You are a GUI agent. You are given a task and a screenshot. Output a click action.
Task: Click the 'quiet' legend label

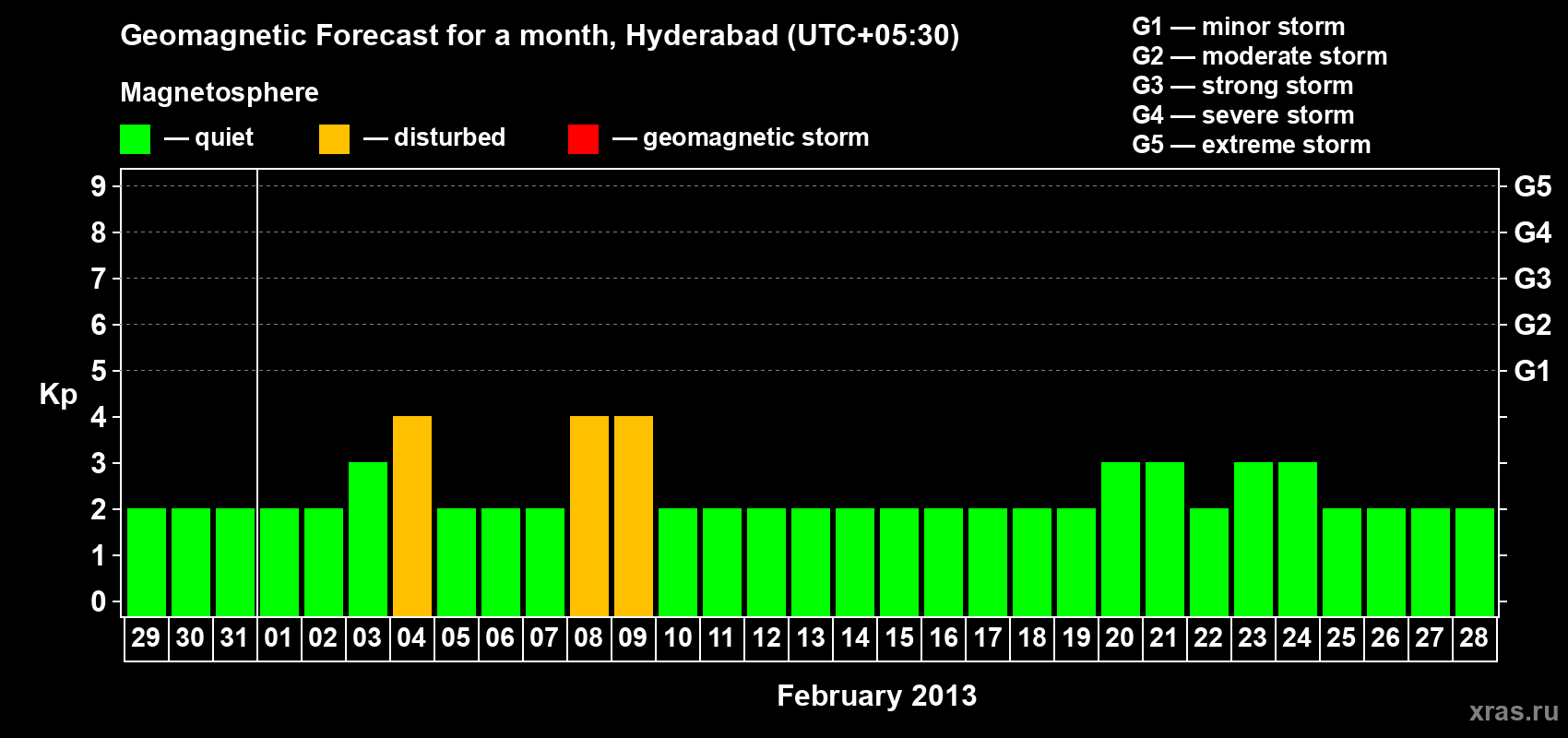pyautogui.click(x=224, y=137)
